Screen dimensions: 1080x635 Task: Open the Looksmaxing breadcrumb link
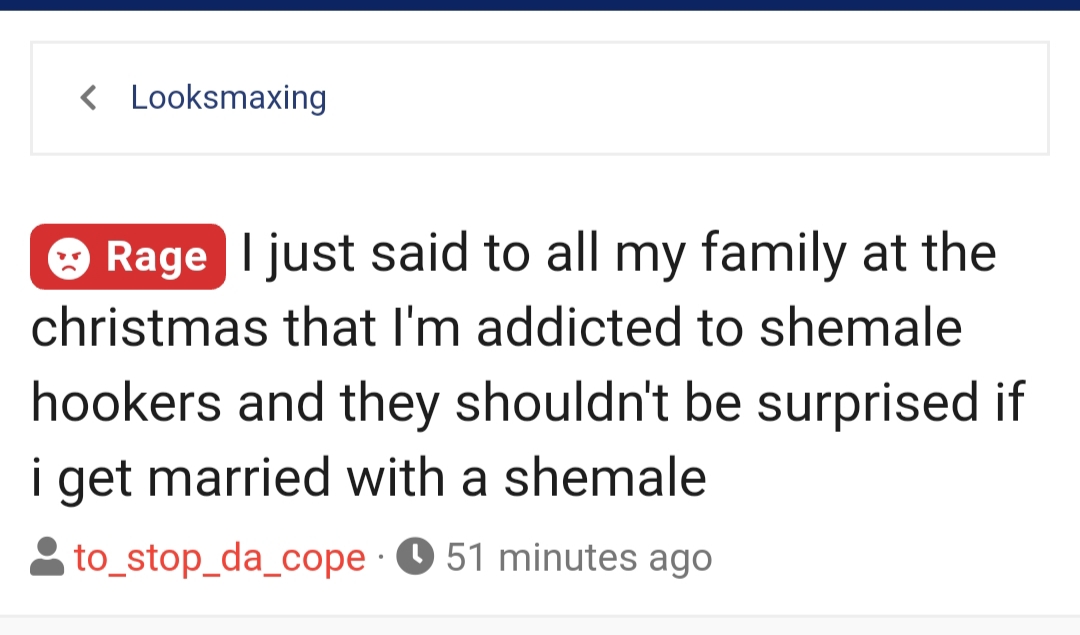click(x=229, y=98)
